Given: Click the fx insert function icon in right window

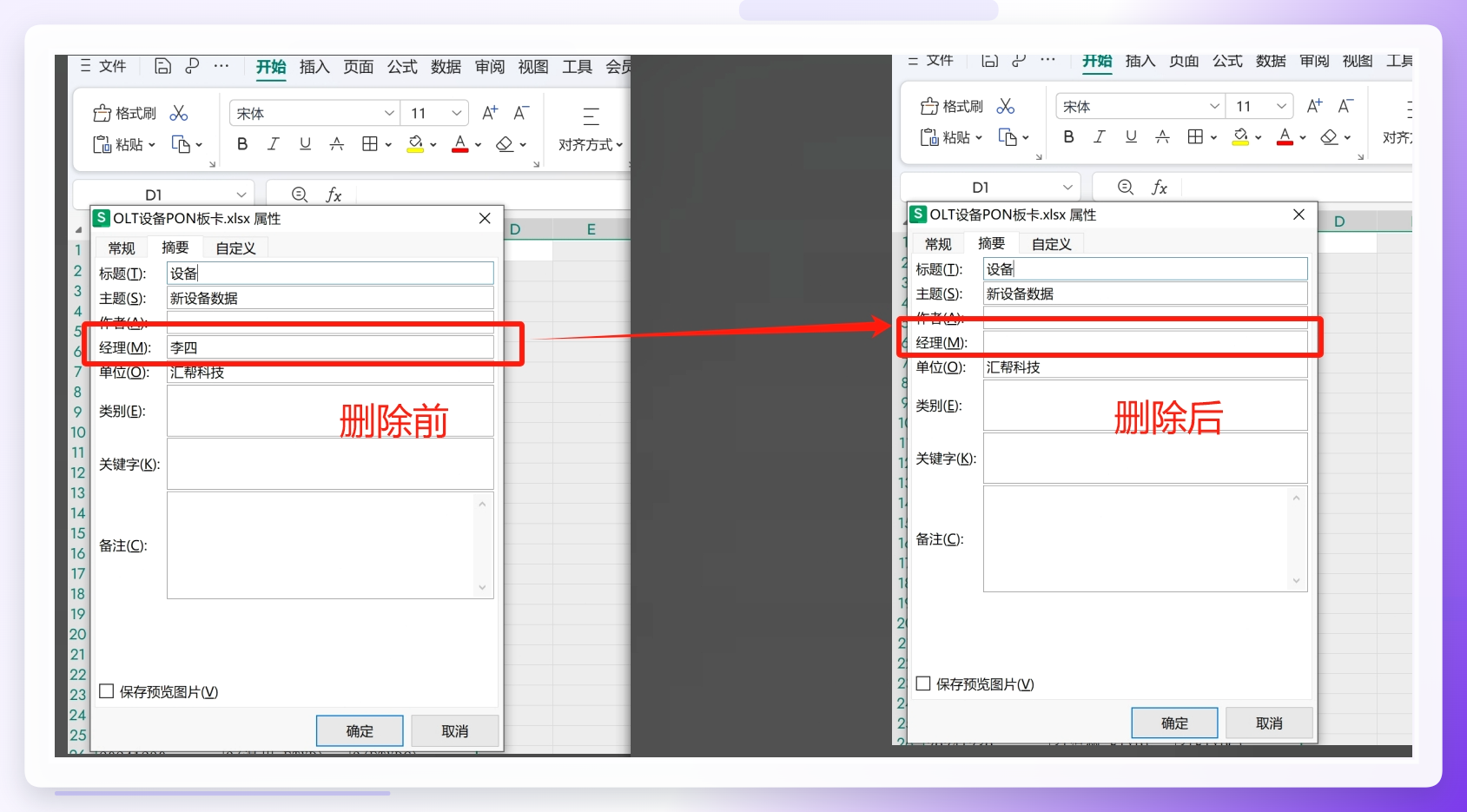Looking at the screenshot, I should pos(1160,188).
